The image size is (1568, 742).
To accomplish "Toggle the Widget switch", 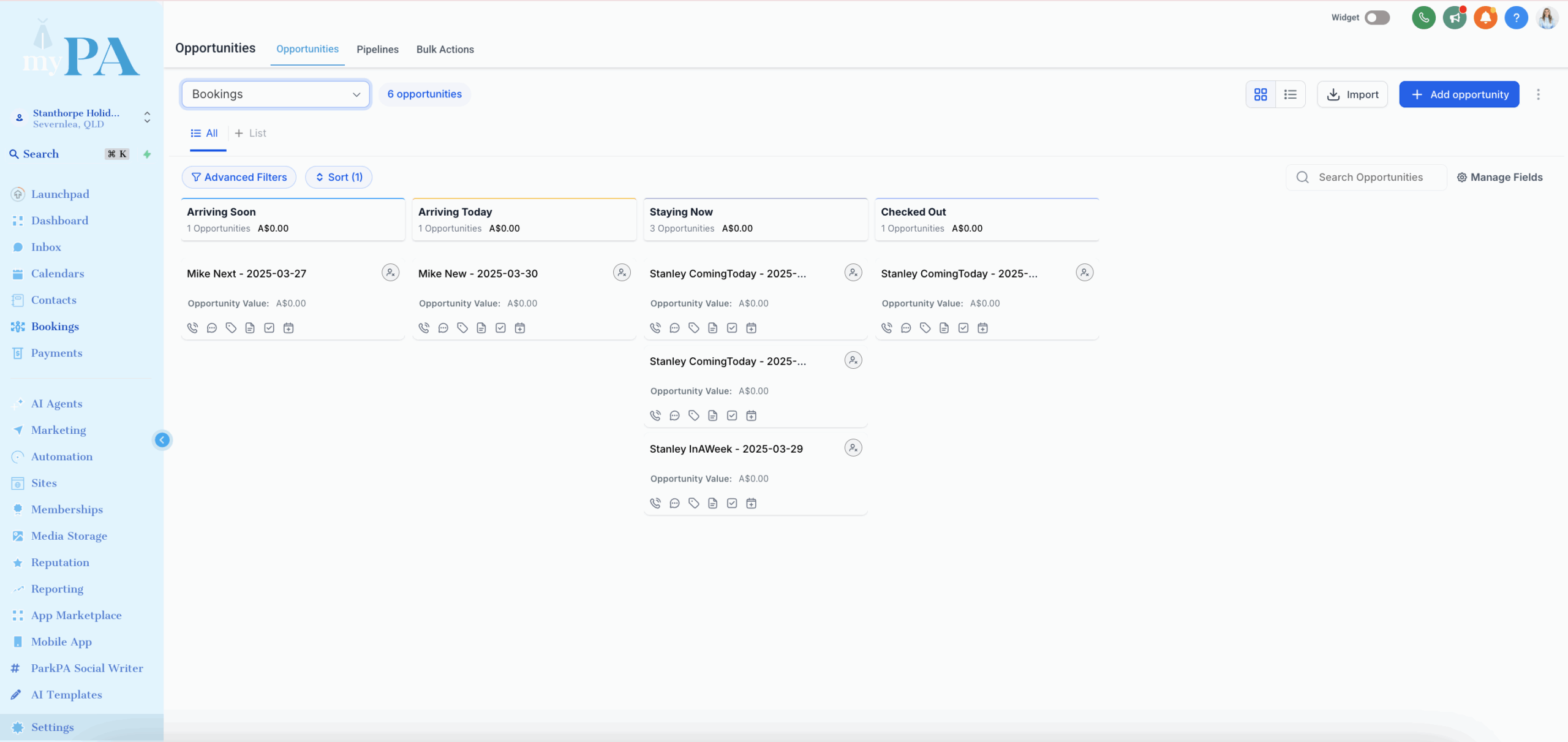I will 1377,18.
